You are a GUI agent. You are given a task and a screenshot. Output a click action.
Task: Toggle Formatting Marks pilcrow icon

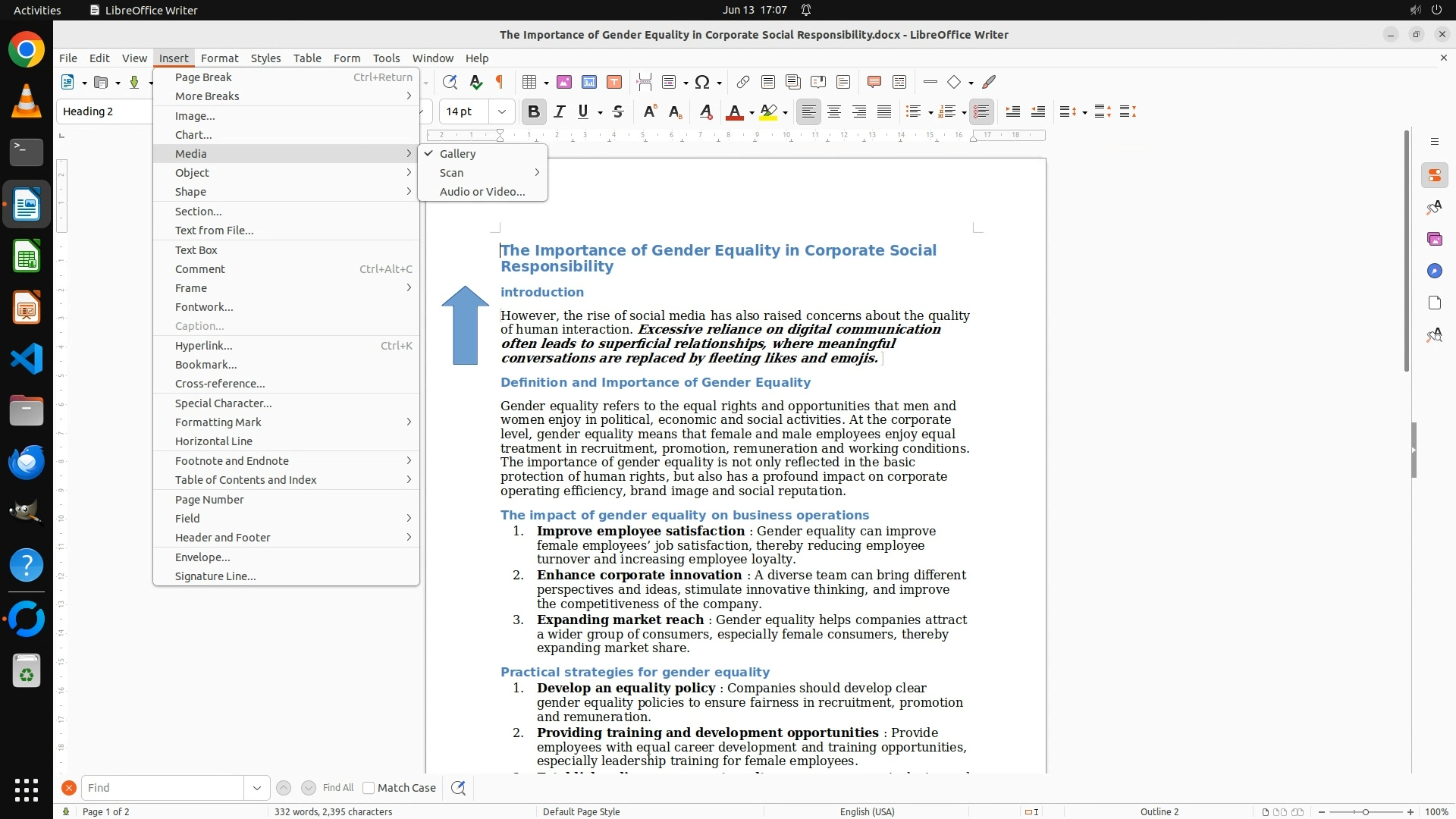point(499,82)
